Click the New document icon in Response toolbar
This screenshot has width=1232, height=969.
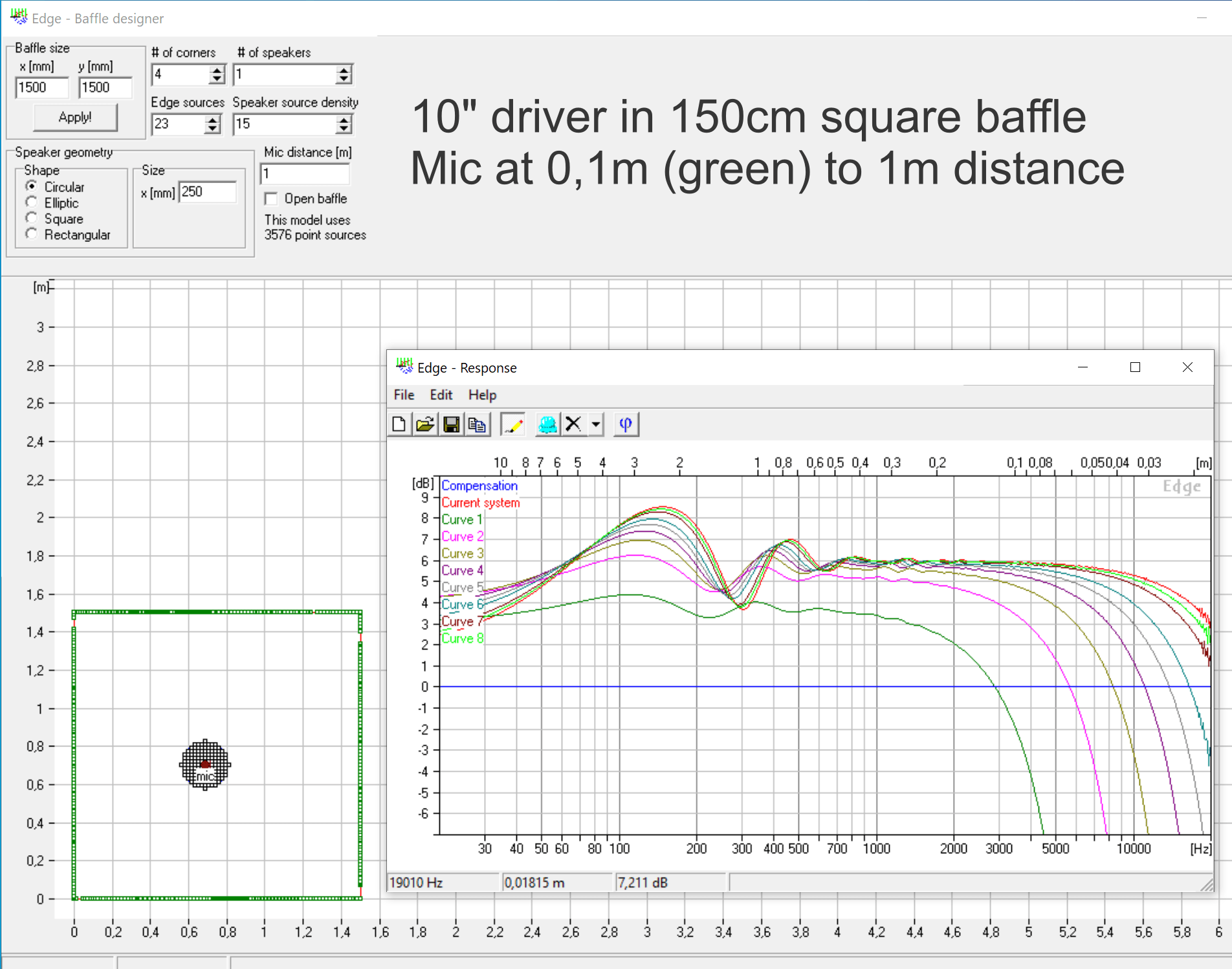399,424
